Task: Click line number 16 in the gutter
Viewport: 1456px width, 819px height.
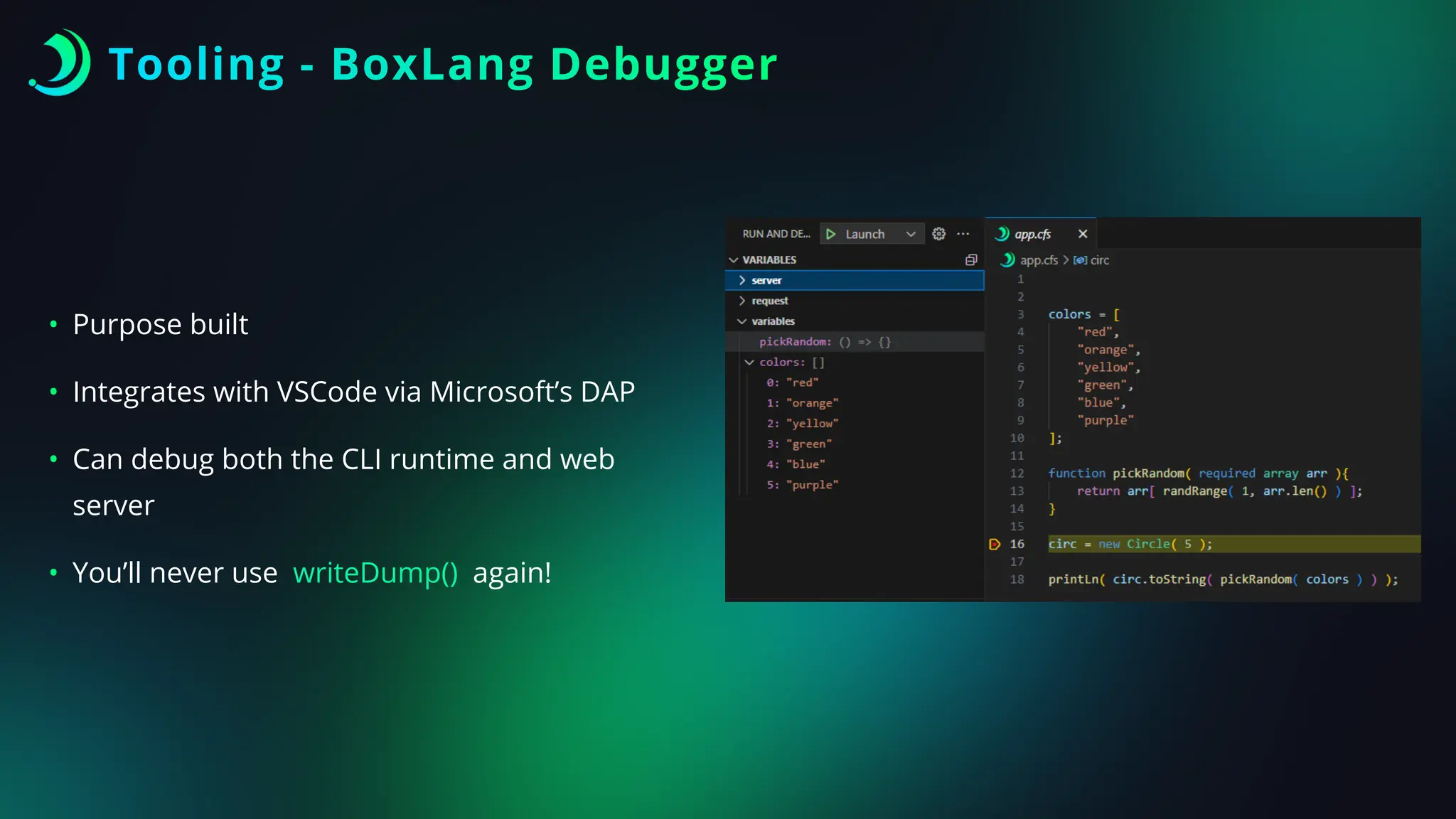Action: [x=1017, y=544]
